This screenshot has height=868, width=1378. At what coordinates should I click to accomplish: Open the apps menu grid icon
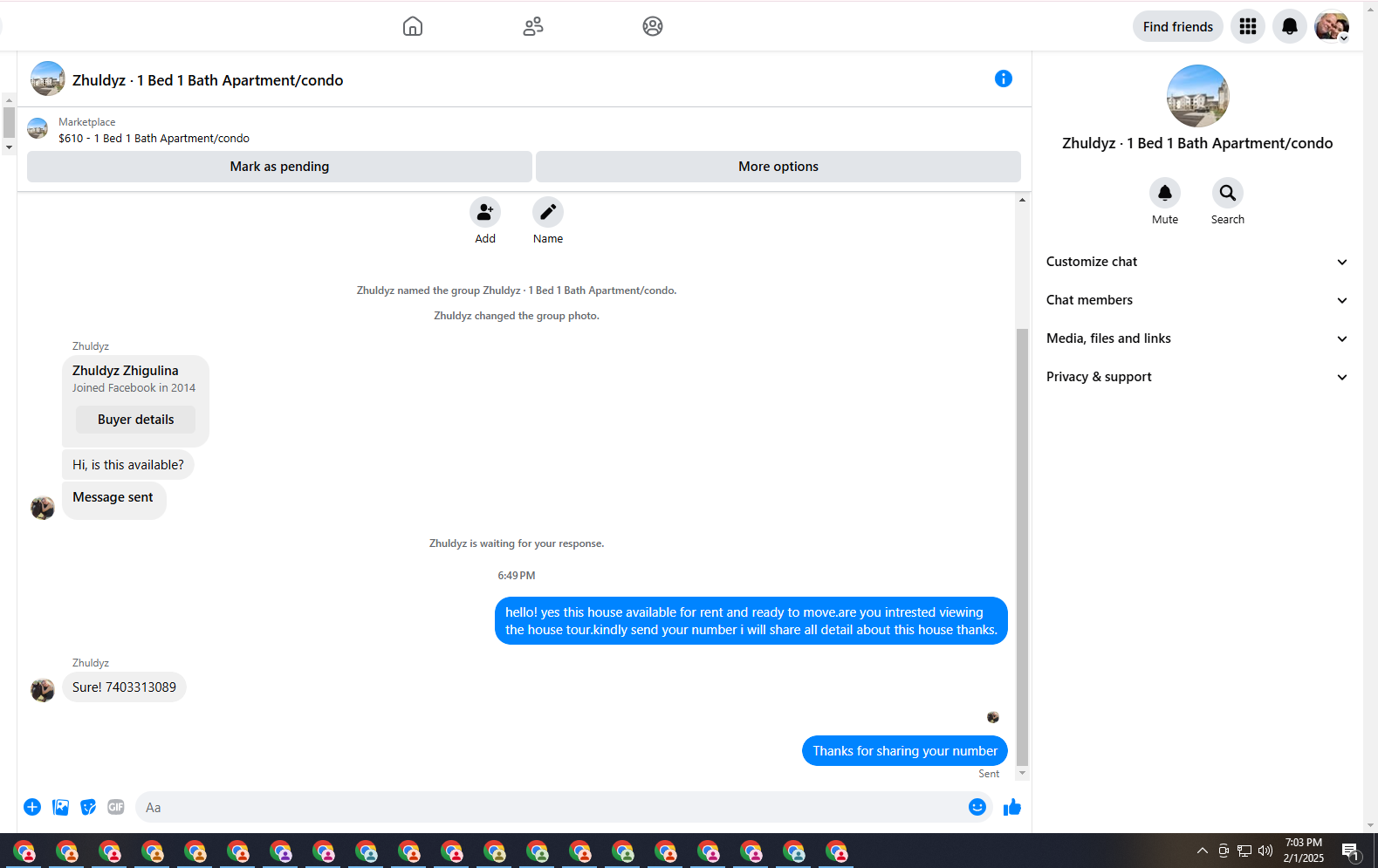click(x=1248, y=26)
